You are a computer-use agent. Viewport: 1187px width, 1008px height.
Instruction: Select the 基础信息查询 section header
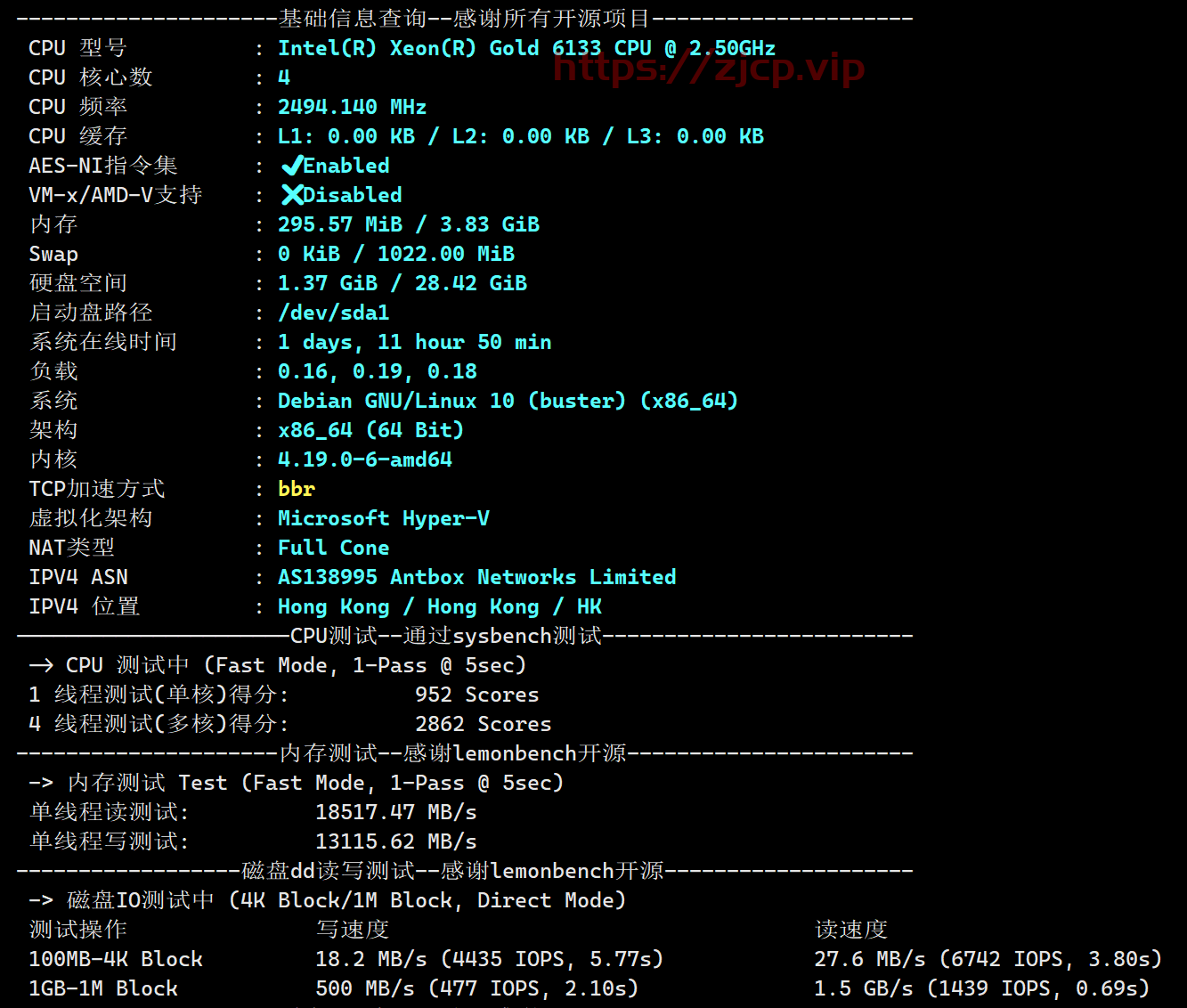tap(465, 19)
